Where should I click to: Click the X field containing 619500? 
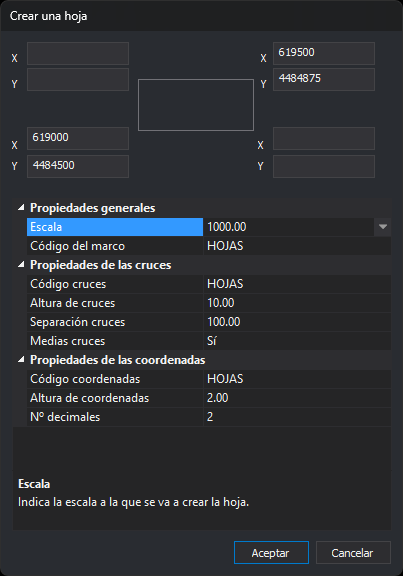324,54
